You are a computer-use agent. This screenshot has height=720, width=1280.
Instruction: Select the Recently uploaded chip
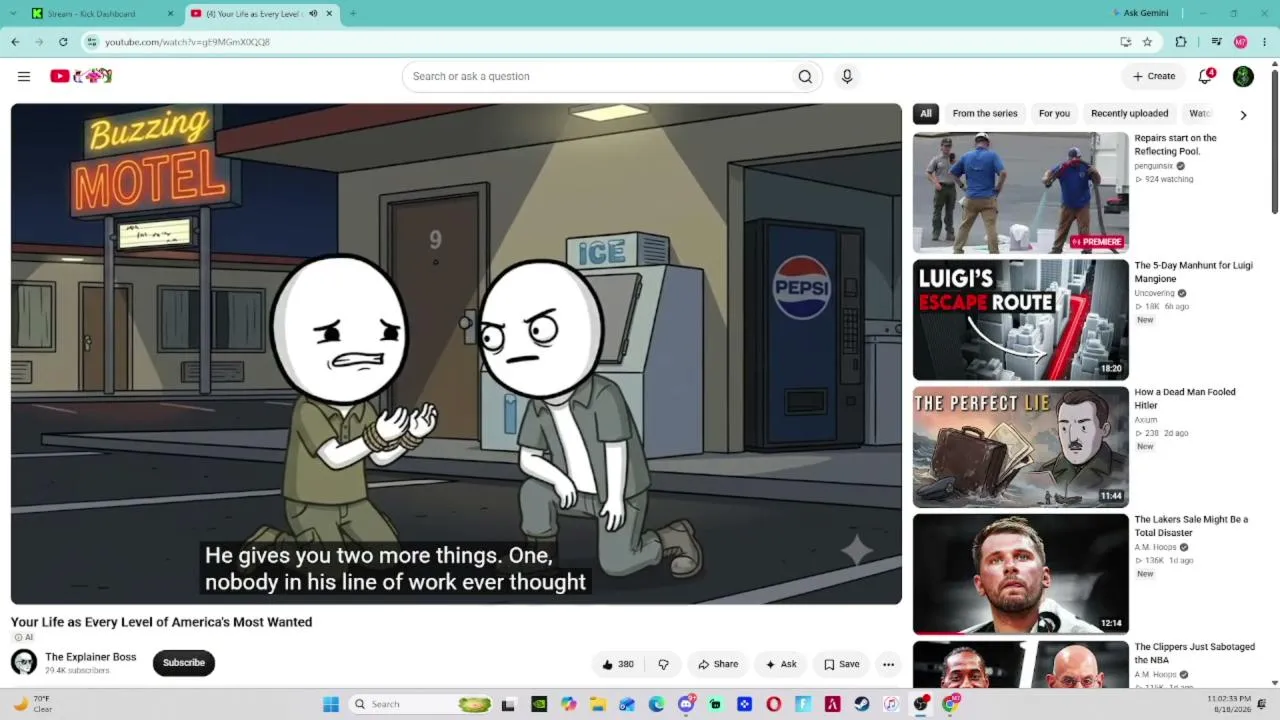[1129, 113]
